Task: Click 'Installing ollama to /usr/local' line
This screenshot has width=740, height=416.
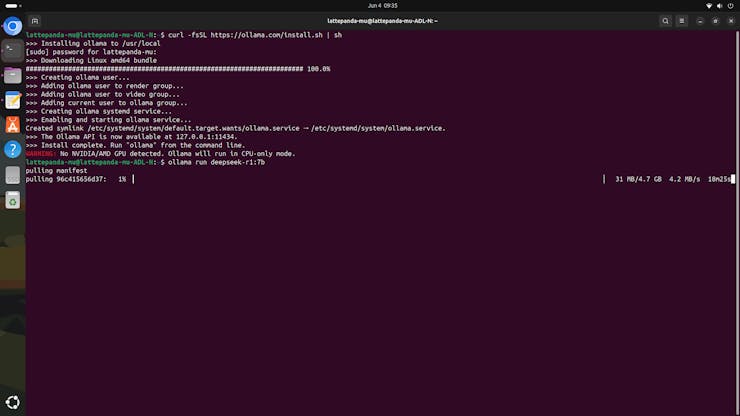Action: click(93, 43)
